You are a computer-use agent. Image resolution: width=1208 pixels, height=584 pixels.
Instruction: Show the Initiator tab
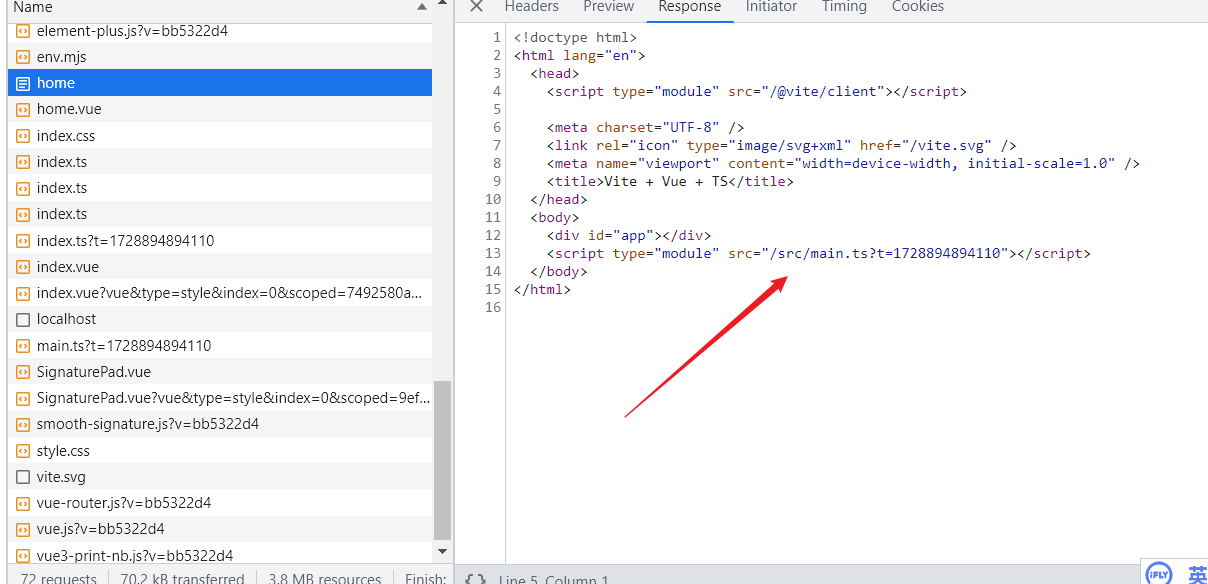[x=771, y=7]
